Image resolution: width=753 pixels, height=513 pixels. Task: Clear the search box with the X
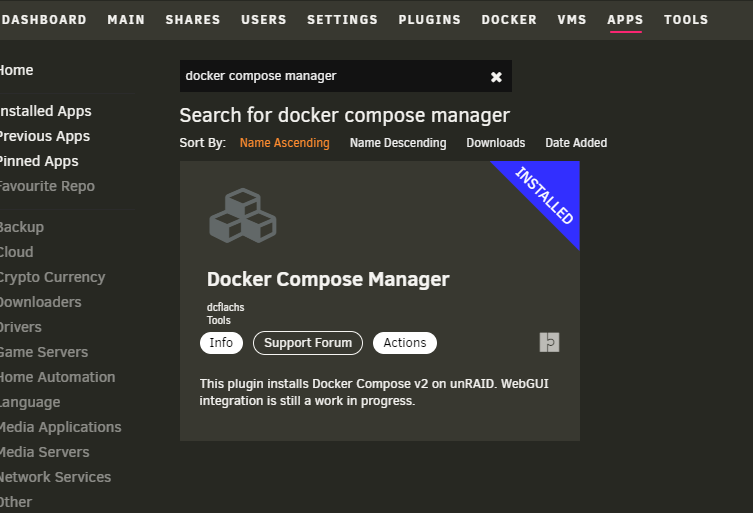pyautogui.click(x=496, y=77)
